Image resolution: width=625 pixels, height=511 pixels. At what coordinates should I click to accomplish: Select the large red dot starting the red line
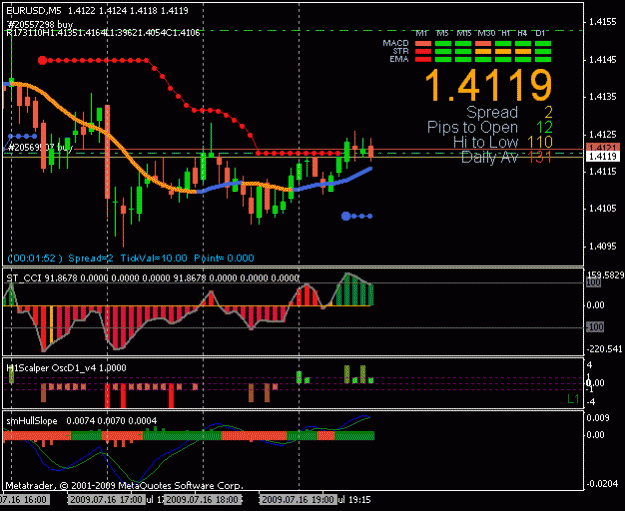pyautogui.click(x=43, y=61)
